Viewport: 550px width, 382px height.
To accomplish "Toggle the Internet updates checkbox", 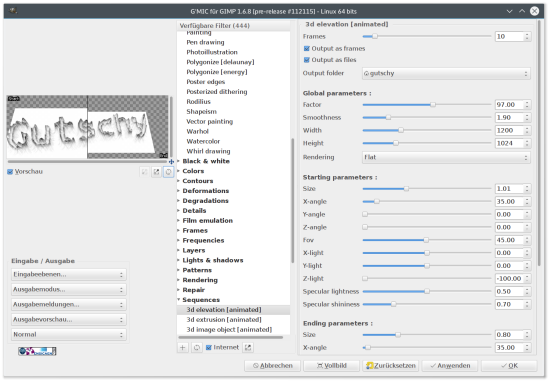I will coord(209,348).
